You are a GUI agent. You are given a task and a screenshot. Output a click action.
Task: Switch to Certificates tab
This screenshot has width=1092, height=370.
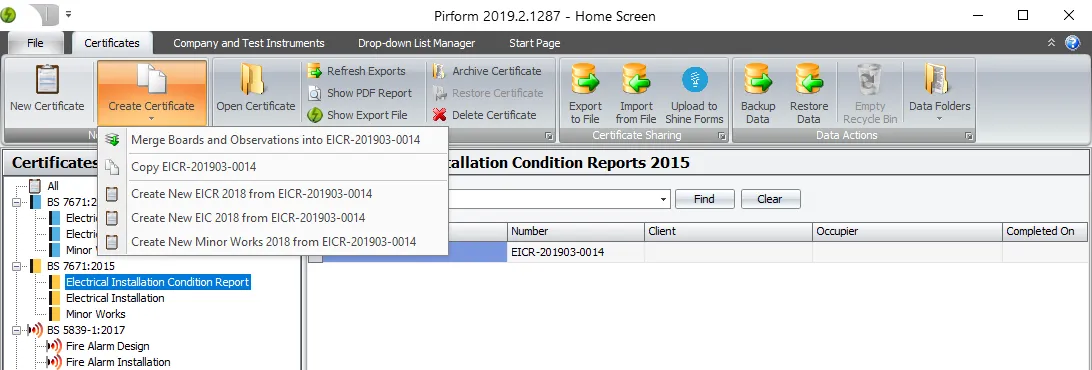111,43
